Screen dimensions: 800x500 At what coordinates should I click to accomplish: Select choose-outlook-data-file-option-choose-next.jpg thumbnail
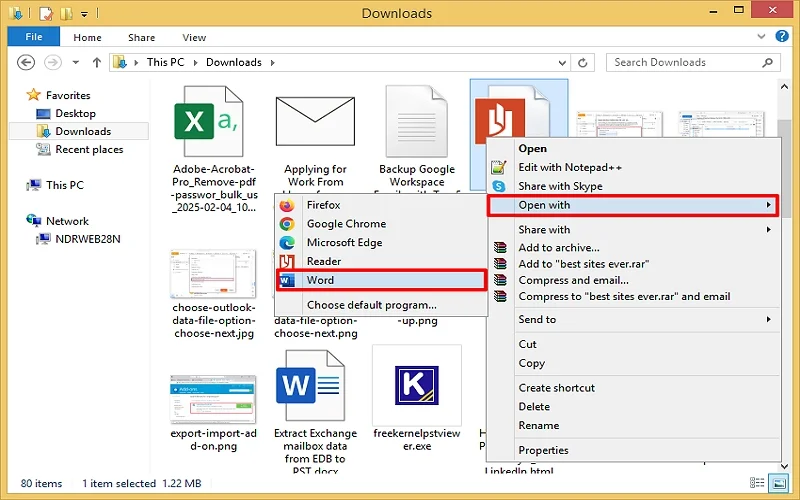(213, 274)
